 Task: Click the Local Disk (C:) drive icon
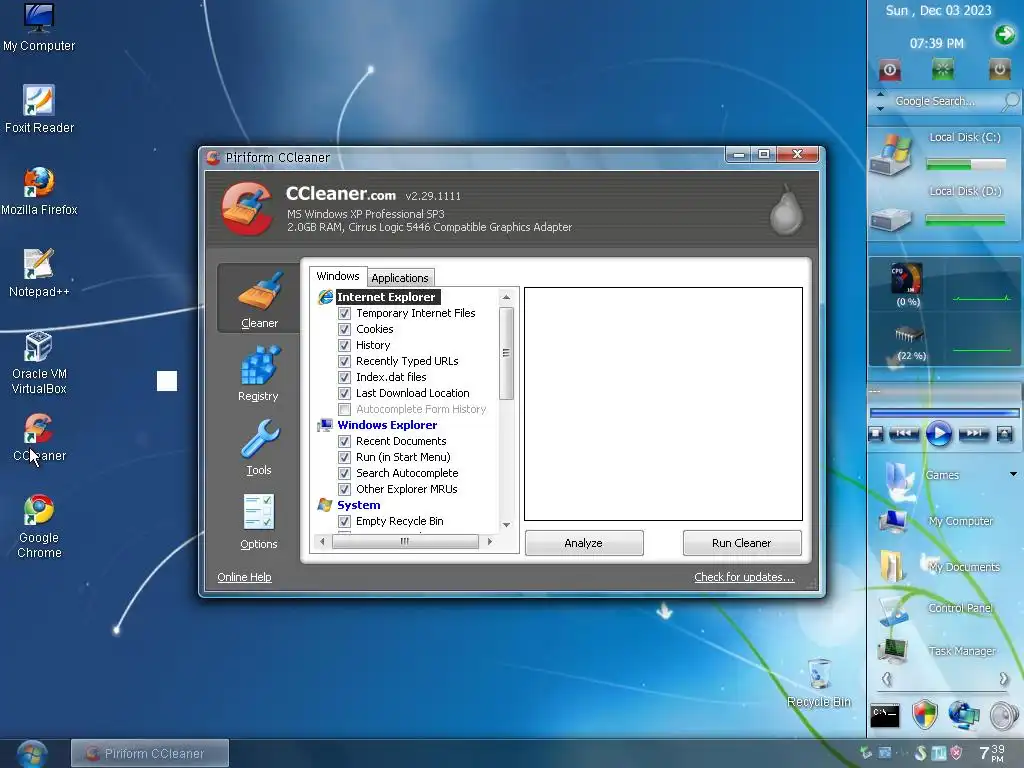(891, 155)
